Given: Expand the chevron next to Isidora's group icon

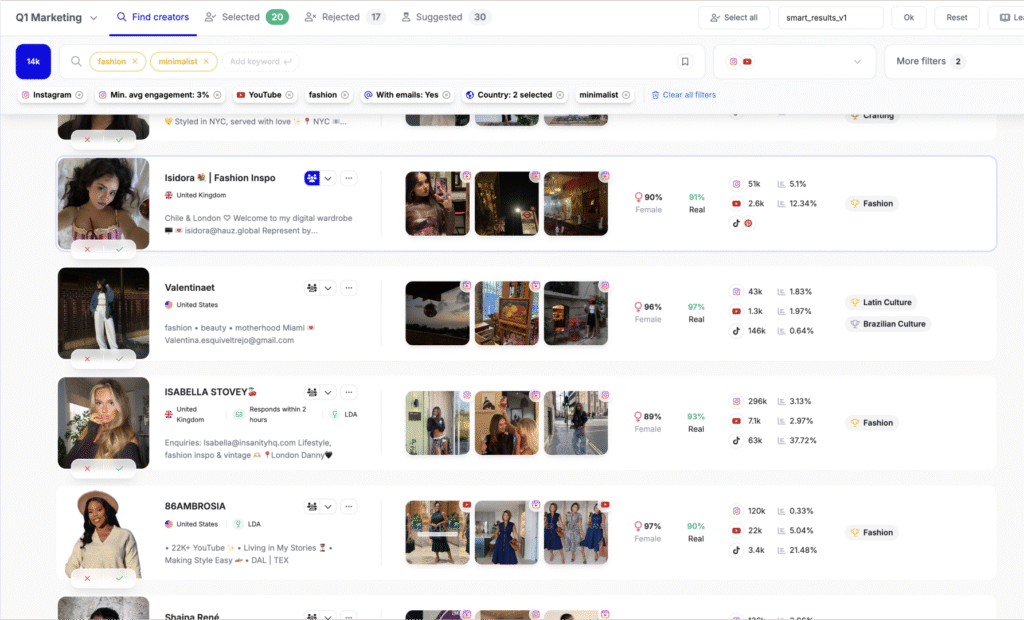Looking at the screenshot, I should [328, 177].
